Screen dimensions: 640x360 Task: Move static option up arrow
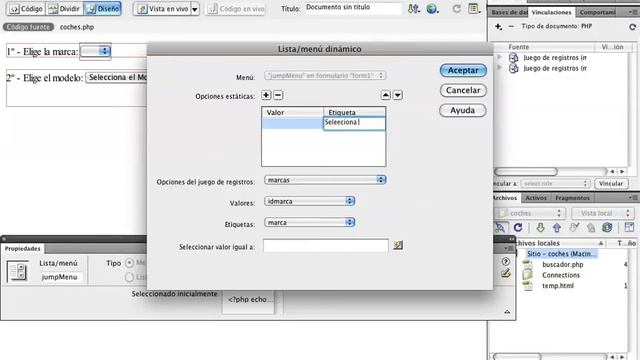point(385,95)
